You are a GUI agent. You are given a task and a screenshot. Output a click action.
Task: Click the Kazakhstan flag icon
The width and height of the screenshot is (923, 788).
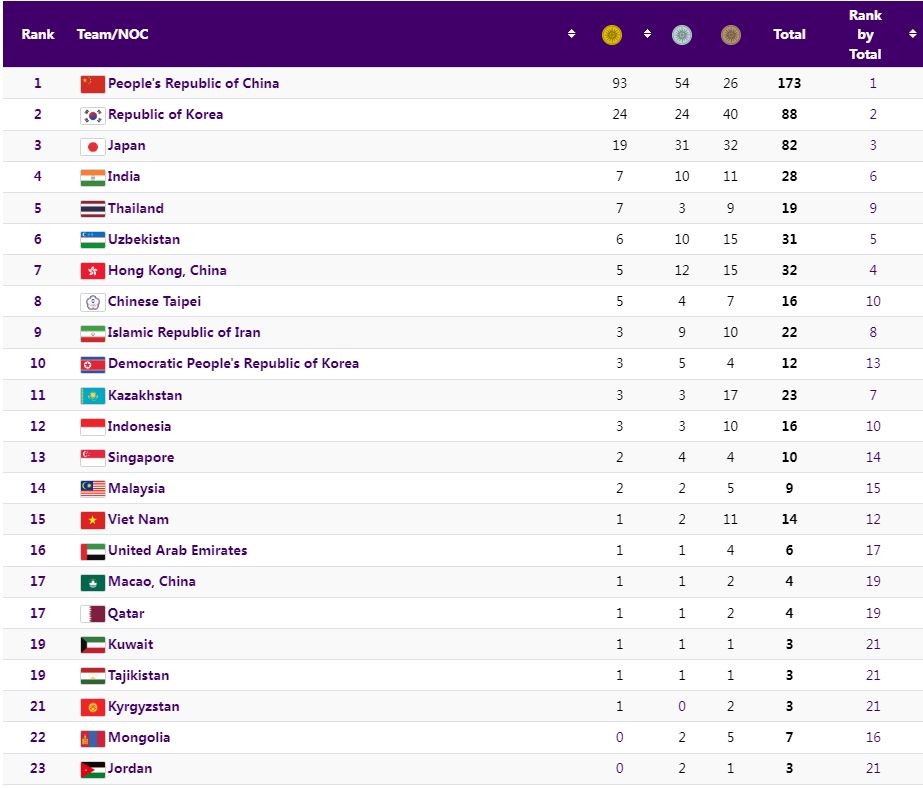coord(92,396)
